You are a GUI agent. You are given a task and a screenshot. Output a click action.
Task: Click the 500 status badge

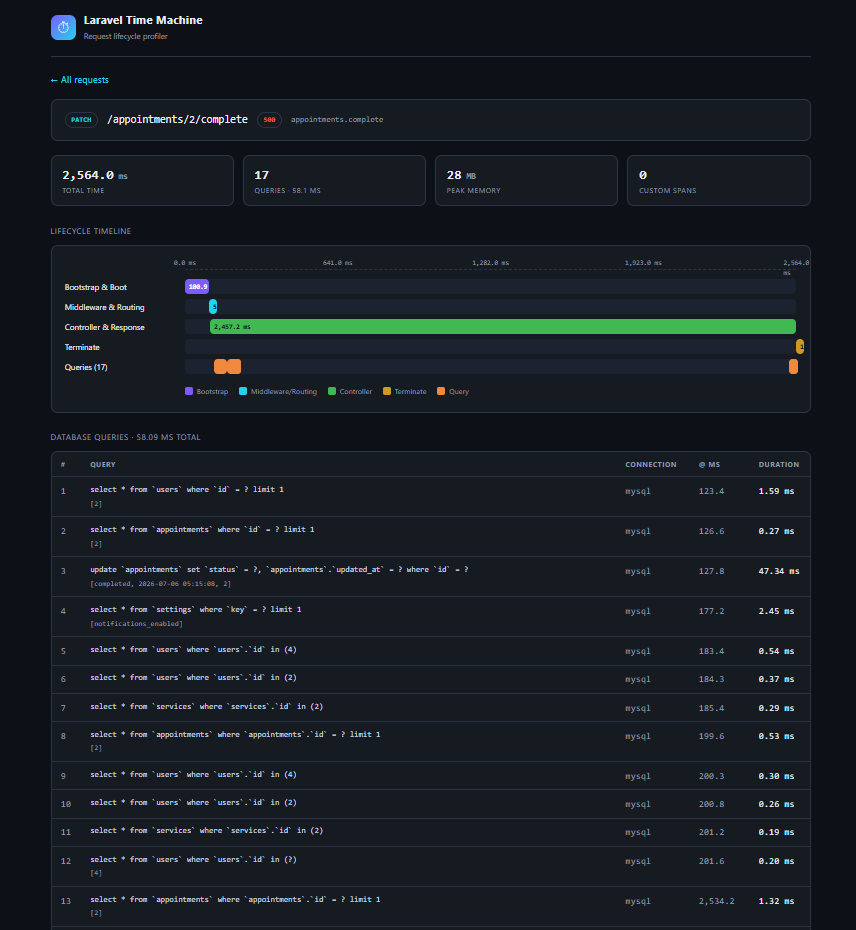coord(269,120)
